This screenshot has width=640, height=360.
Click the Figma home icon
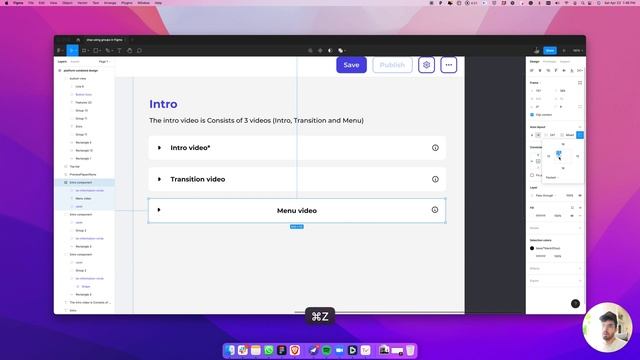pos(78,40)
